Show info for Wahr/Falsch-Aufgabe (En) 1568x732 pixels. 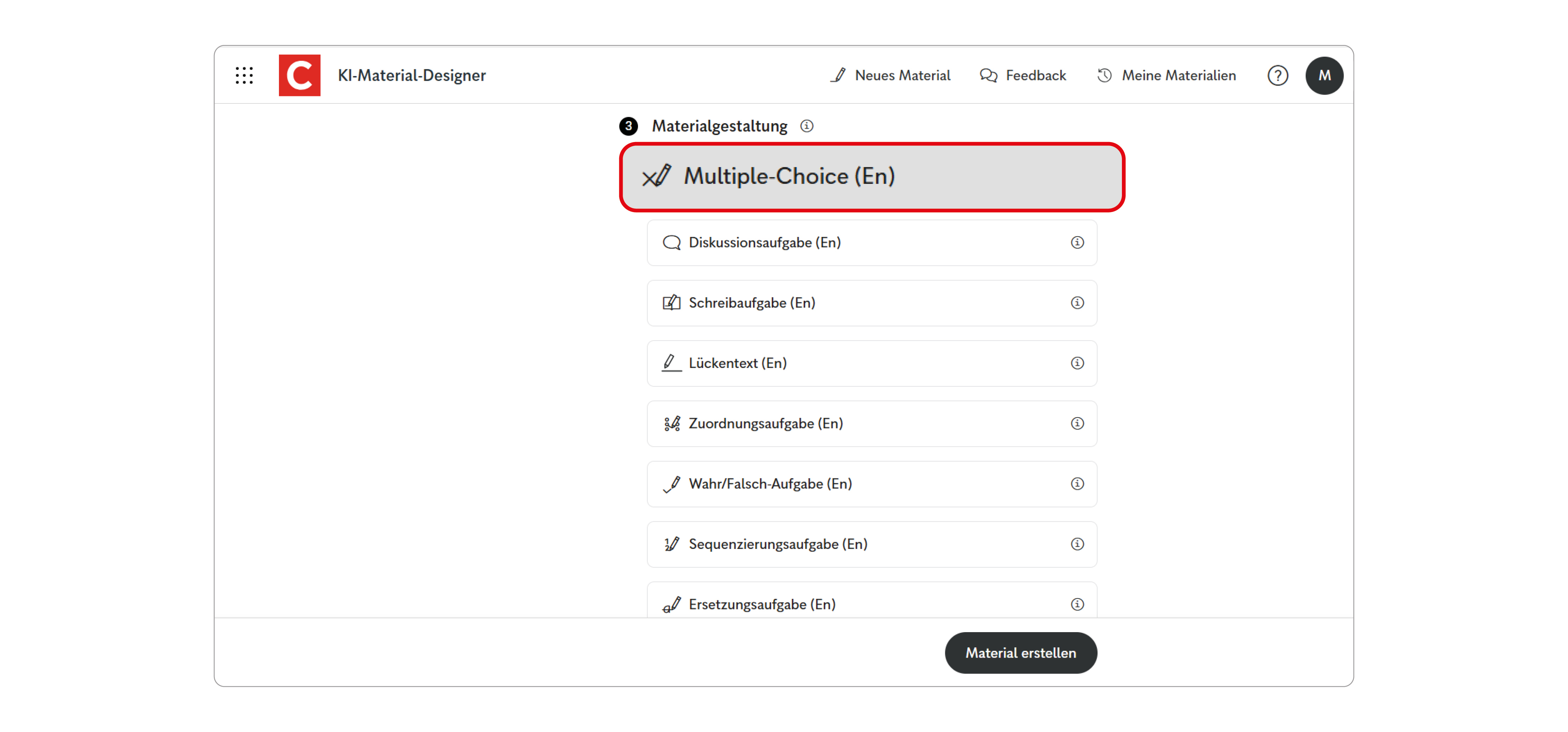[x=1077, y=483]
